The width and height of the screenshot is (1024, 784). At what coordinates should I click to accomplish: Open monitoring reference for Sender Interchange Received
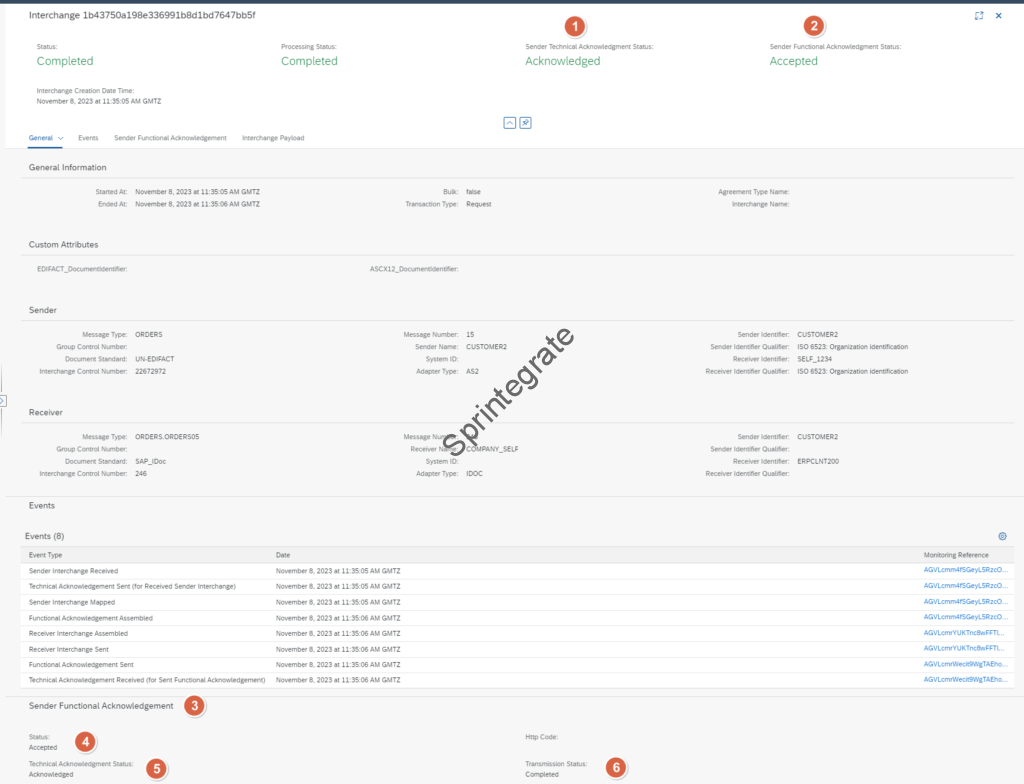pos(965,570)
